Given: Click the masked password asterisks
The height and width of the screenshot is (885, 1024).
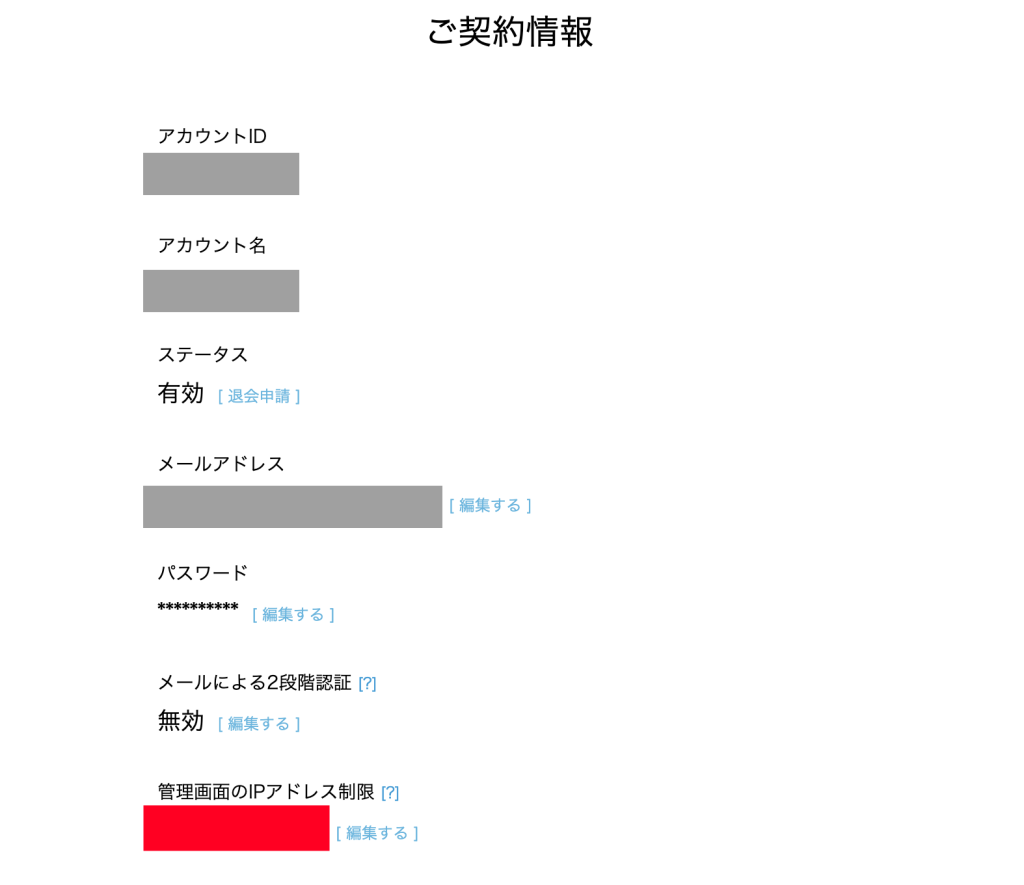Looking at the screenshot, I should (x=198, y=609).
